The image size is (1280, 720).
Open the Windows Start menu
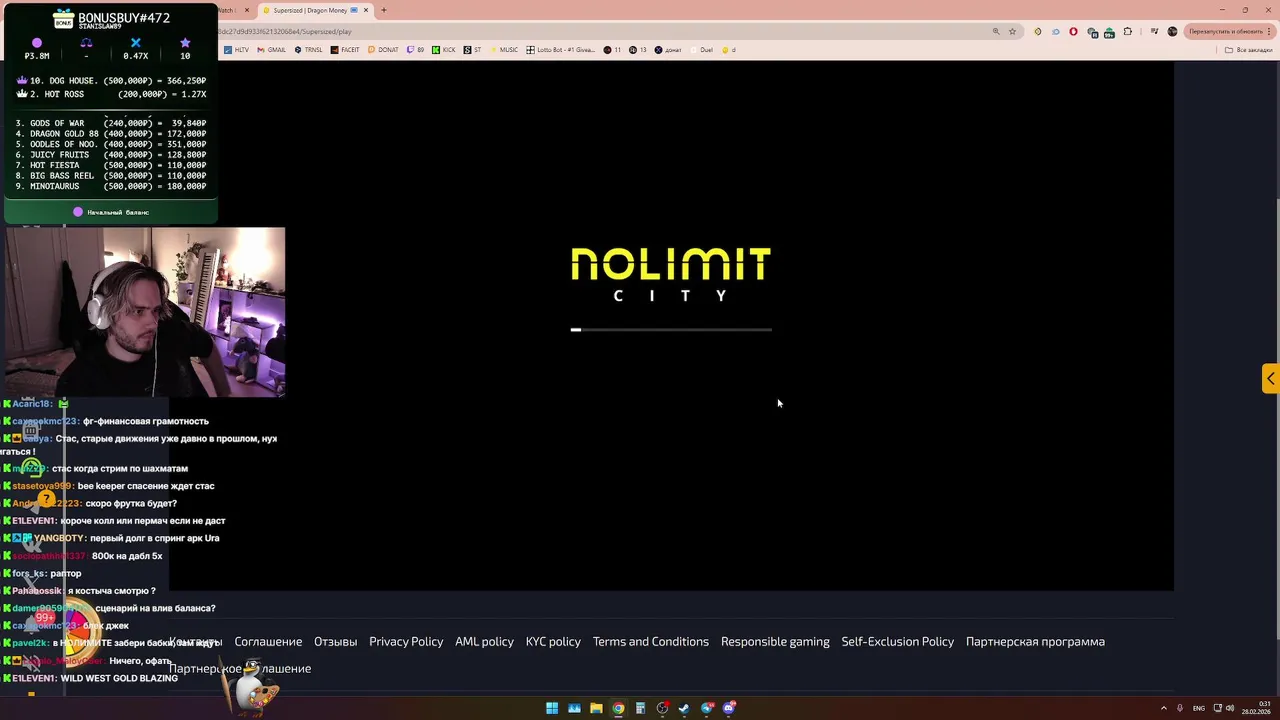coord(552,708)
